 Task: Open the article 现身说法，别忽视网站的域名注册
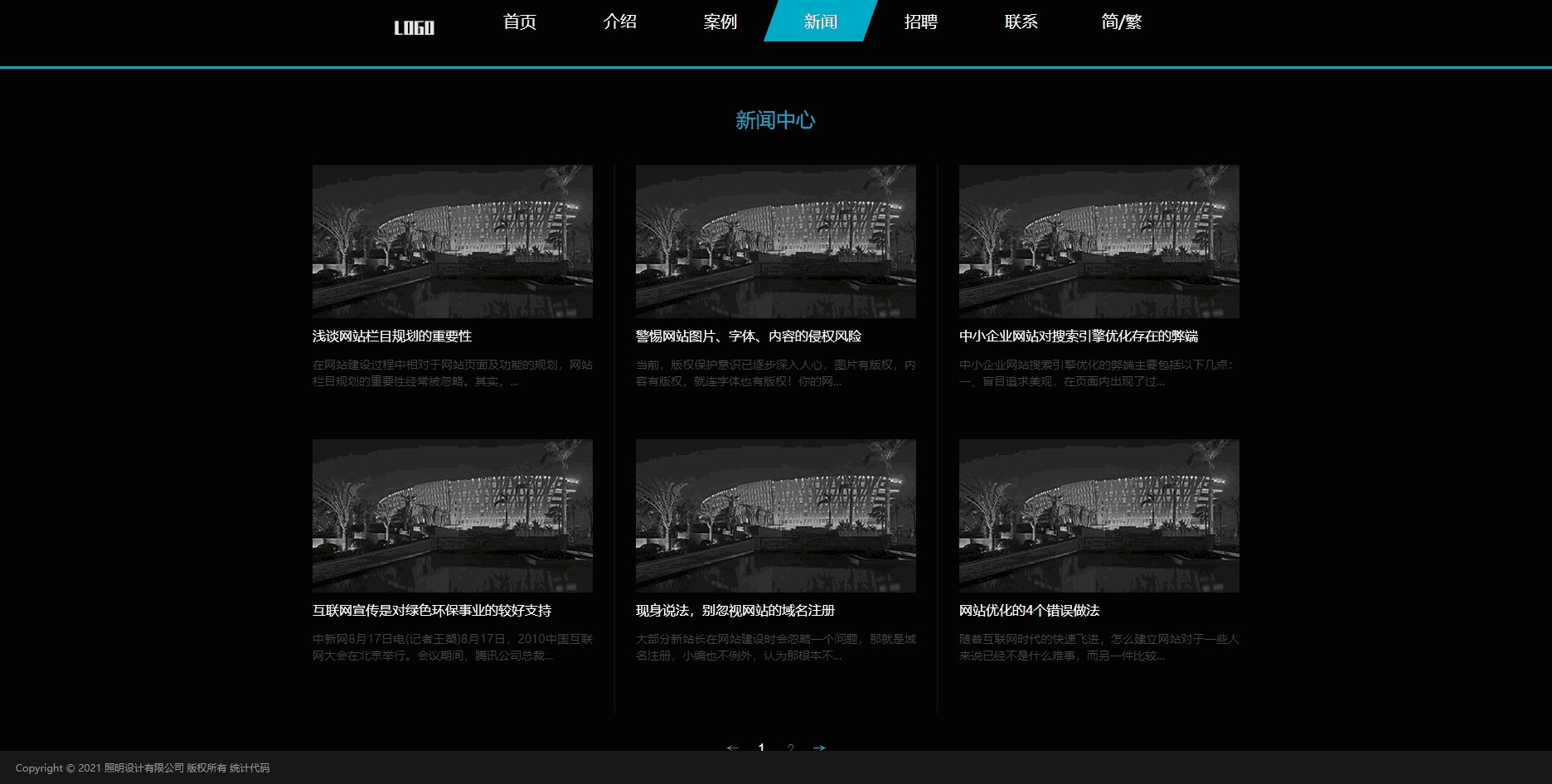coord(735,611)
